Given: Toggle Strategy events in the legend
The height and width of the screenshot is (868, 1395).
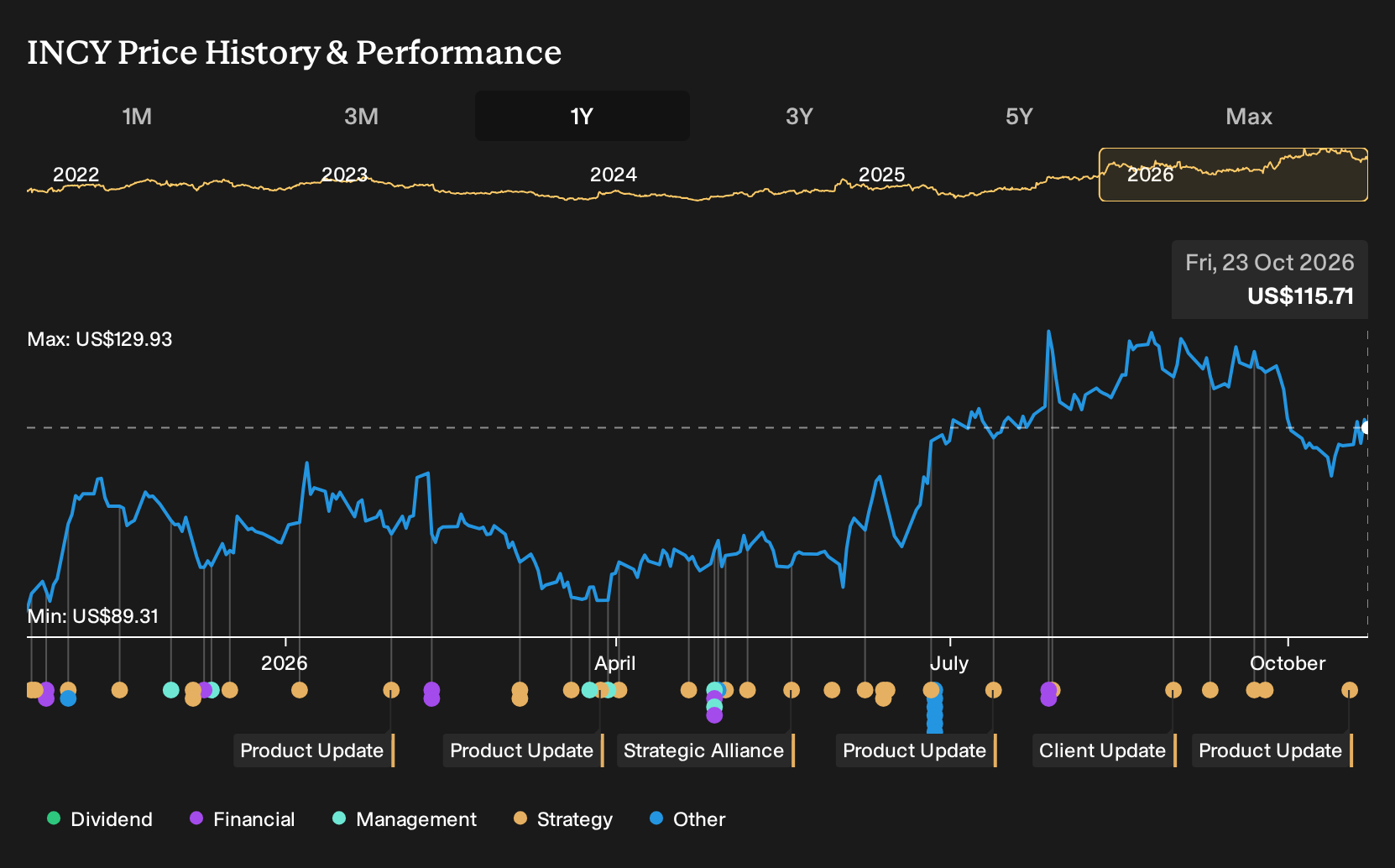Looking at the screenshot, I should click(x=563, y=819).
